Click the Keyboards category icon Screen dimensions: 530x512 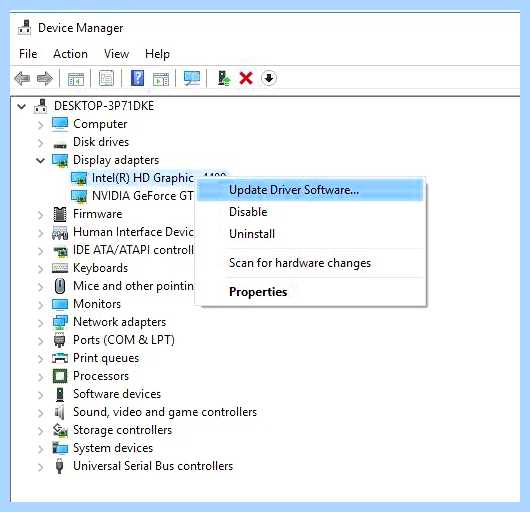(60, 268)
